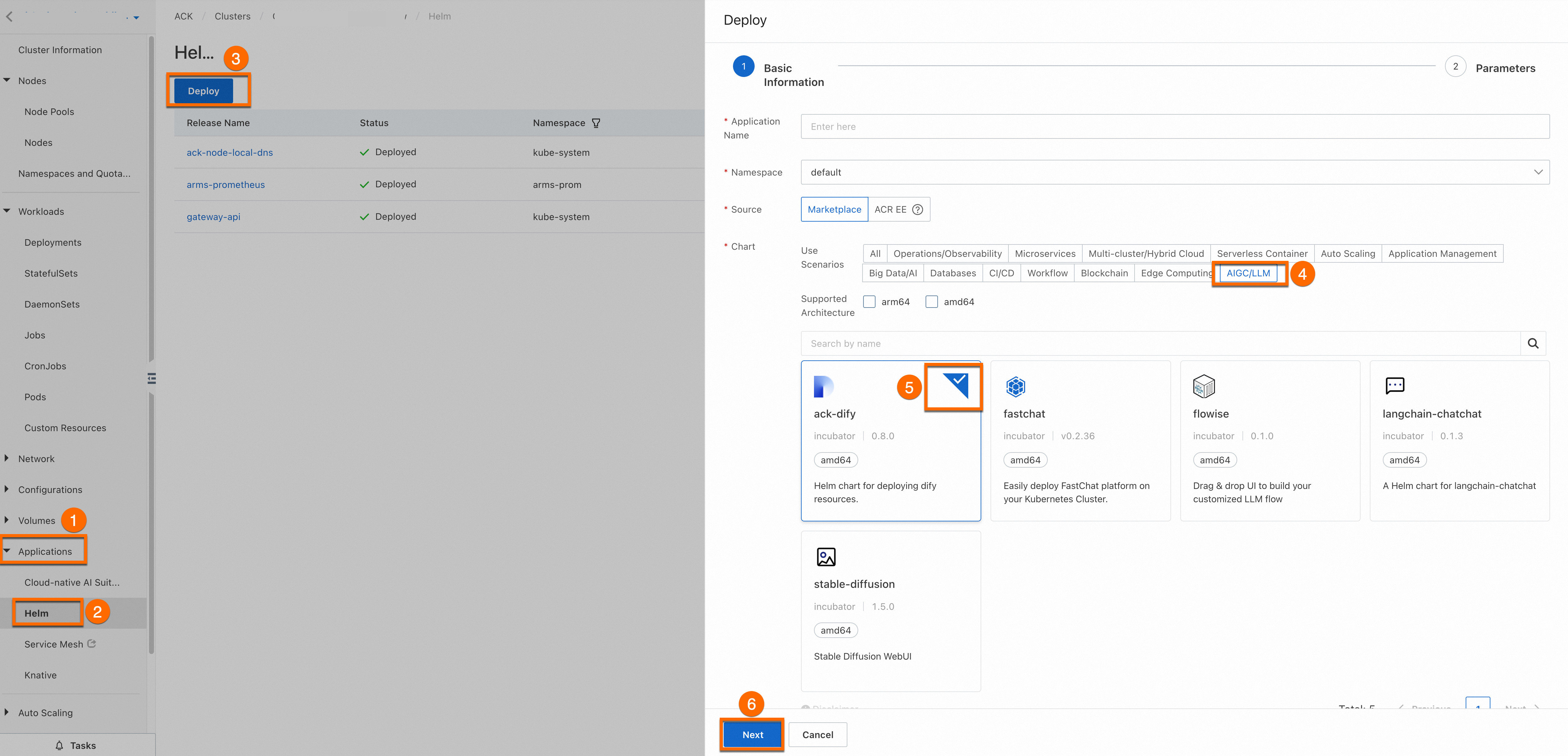This screenshot has height=756, width=1568.
Task: Click the ACR EE help question icon
Action: pyautogui.click(x=917, y=209)
